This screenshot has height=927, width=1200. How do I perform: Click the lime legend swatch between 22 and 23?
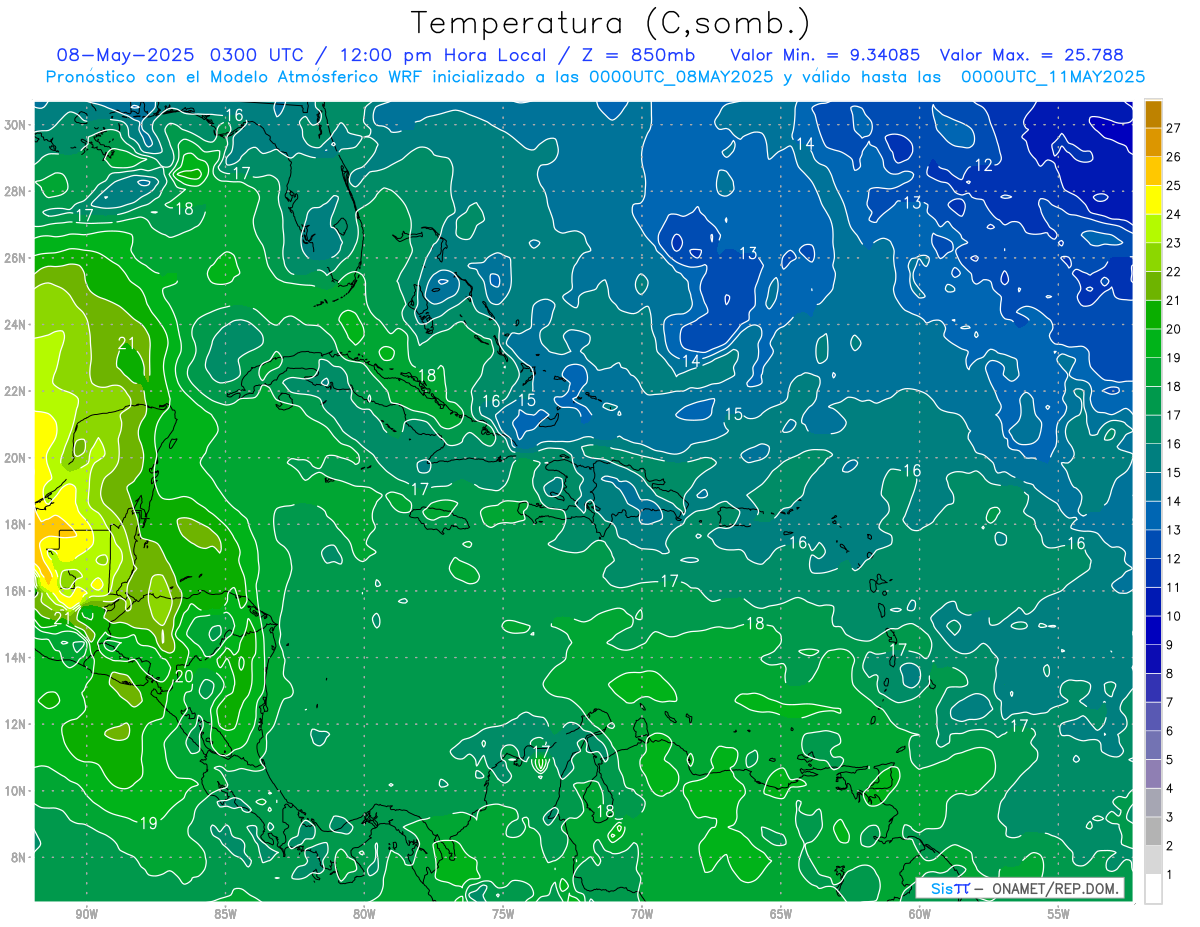point(1153,257)
